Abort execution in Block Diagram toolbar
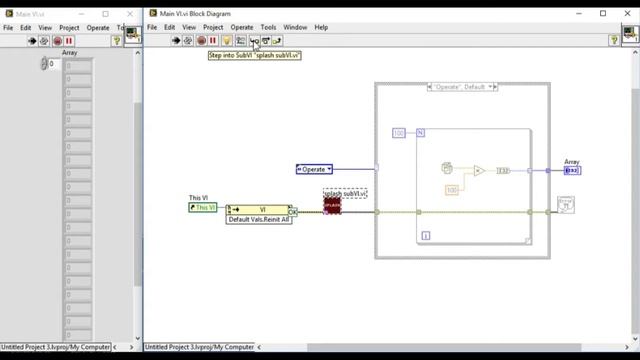 coord(201,40)
